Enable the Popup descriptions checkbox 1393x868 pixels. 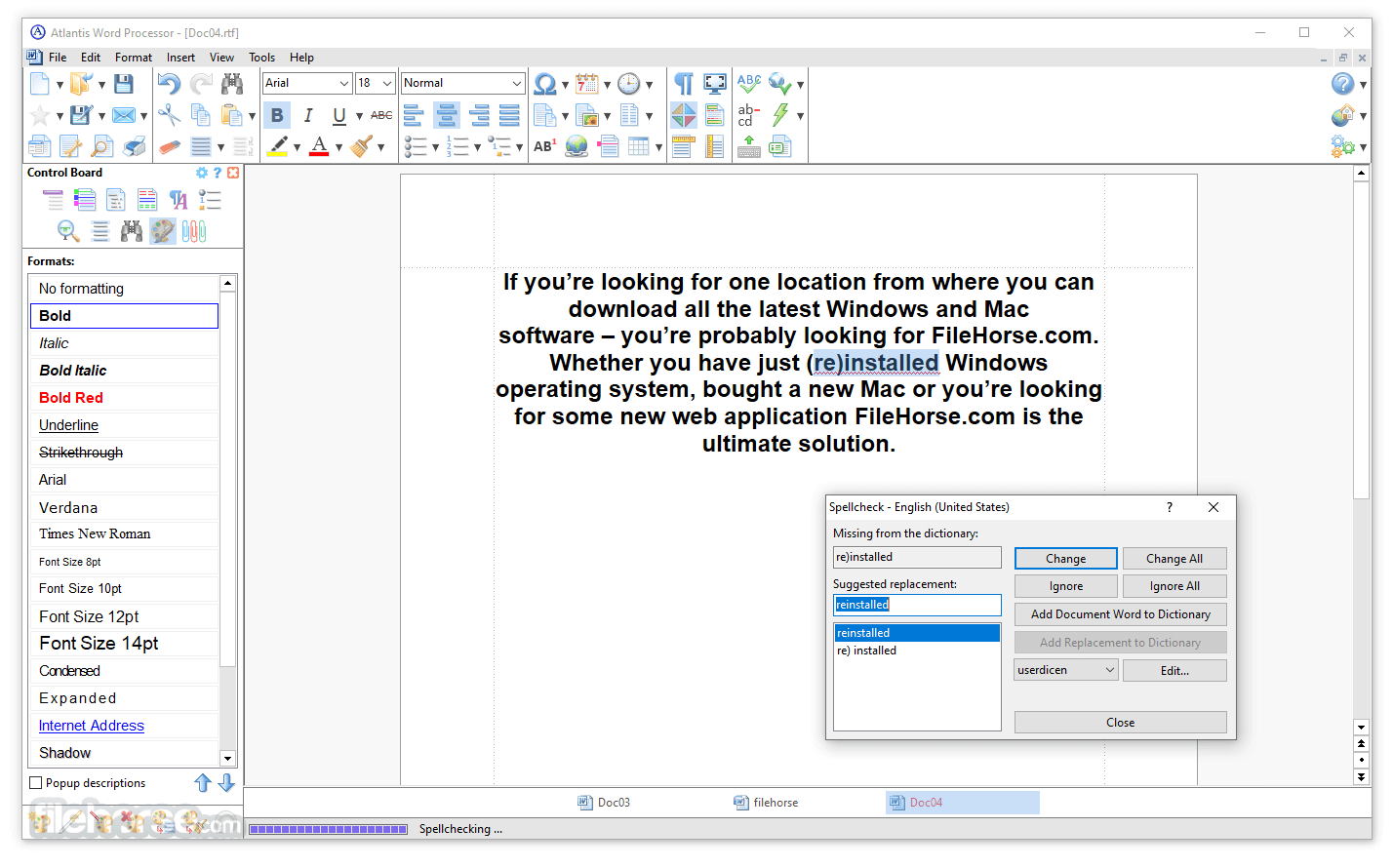pyautogui.click(x=36, y=783)
